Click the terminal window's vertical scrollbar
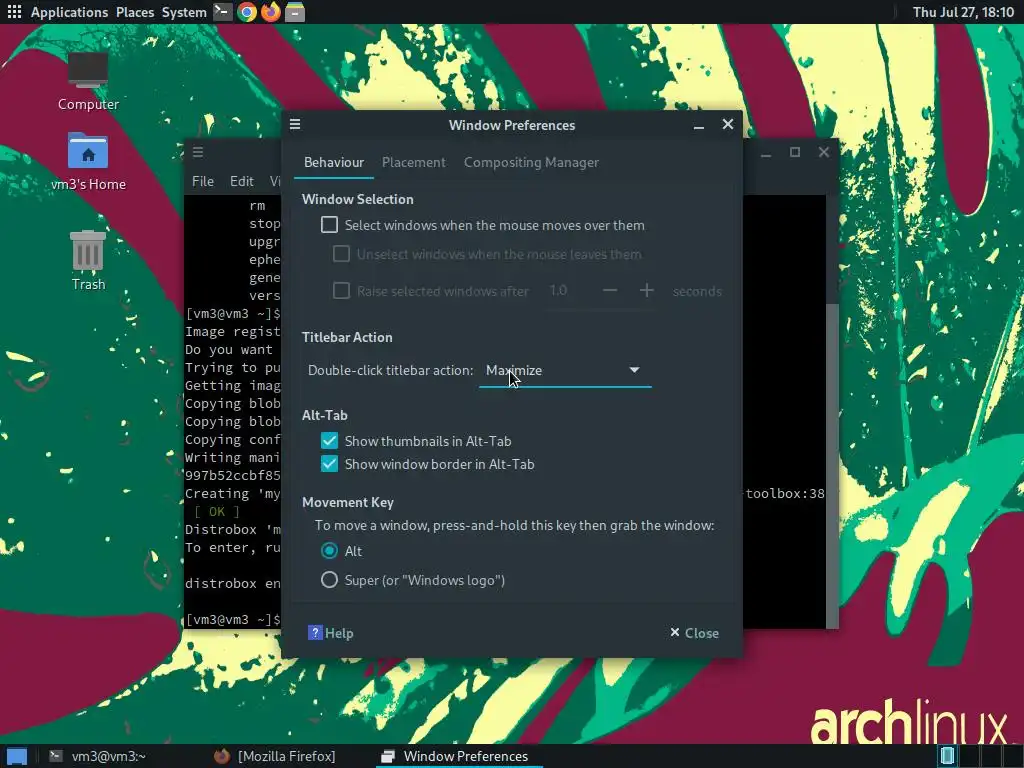 point(832,466)
